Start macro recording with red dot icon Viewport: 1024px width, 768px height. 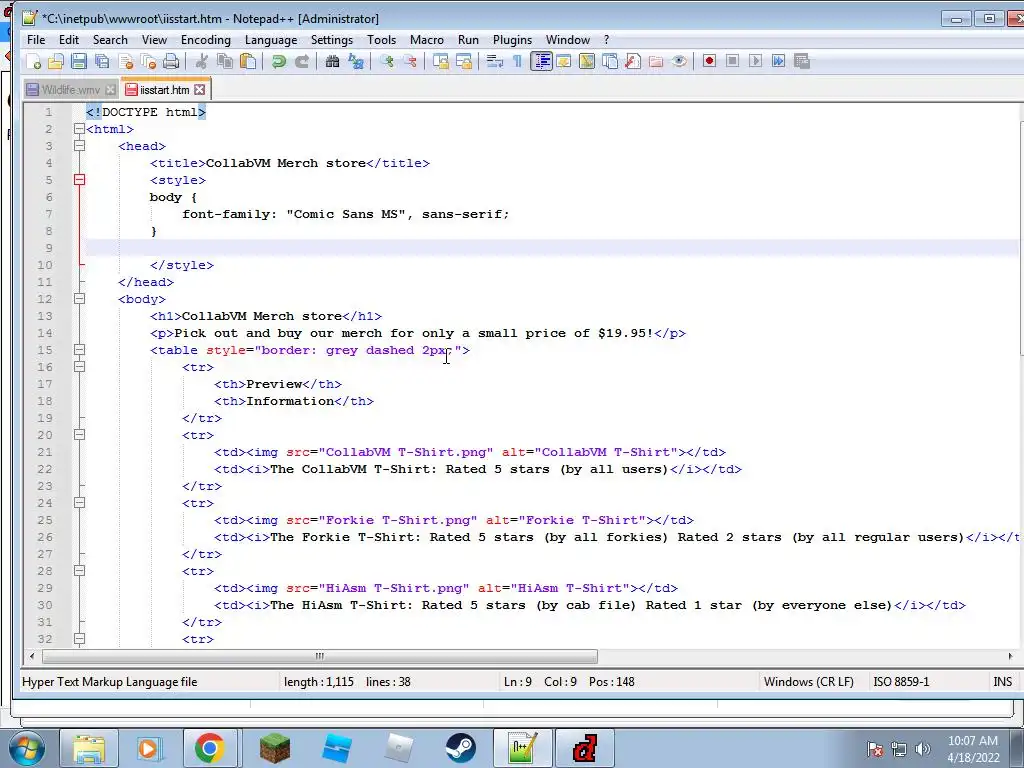pos(709,61)
